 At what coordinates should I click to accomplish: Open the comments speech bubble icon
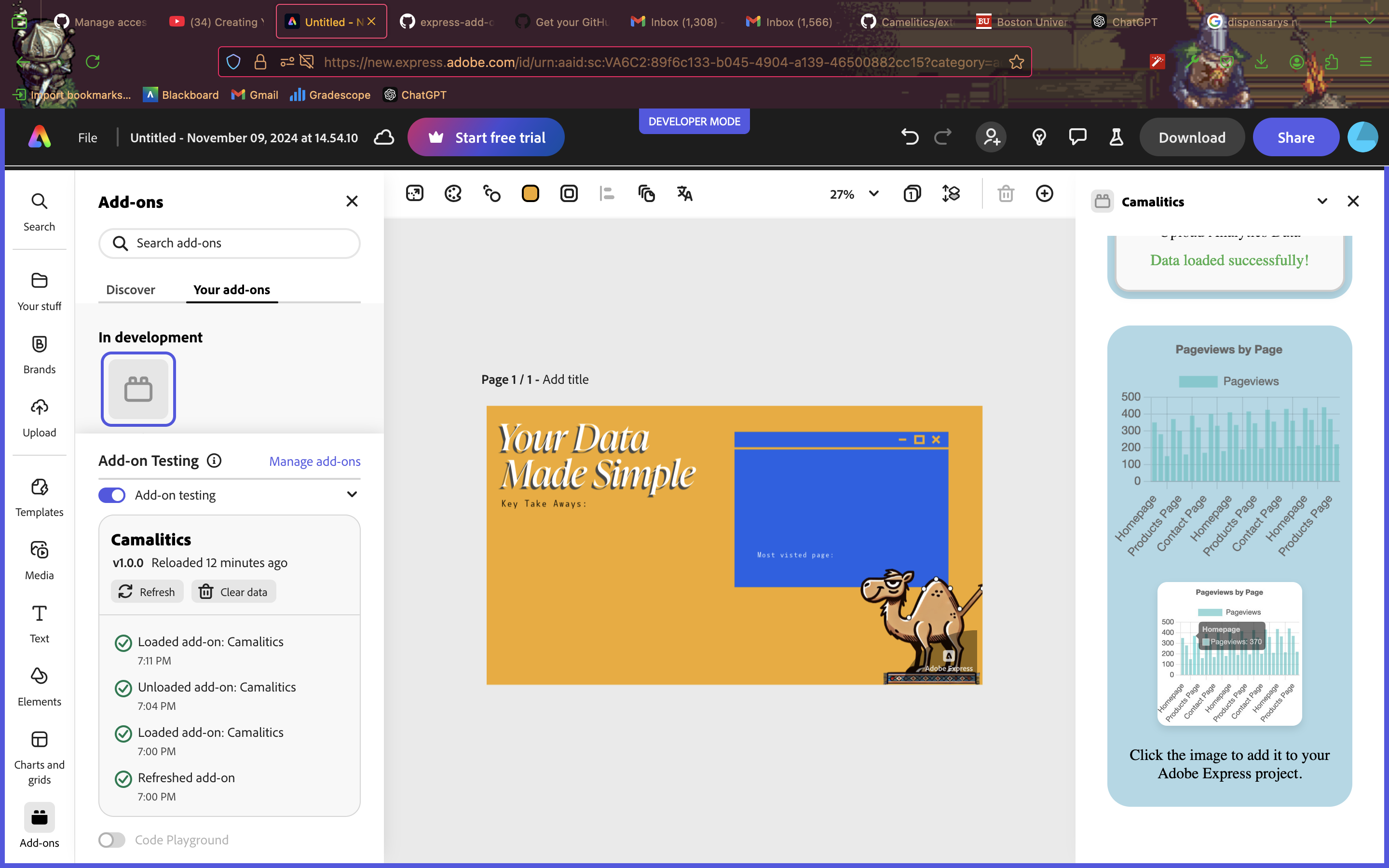tap(1077, 137)
